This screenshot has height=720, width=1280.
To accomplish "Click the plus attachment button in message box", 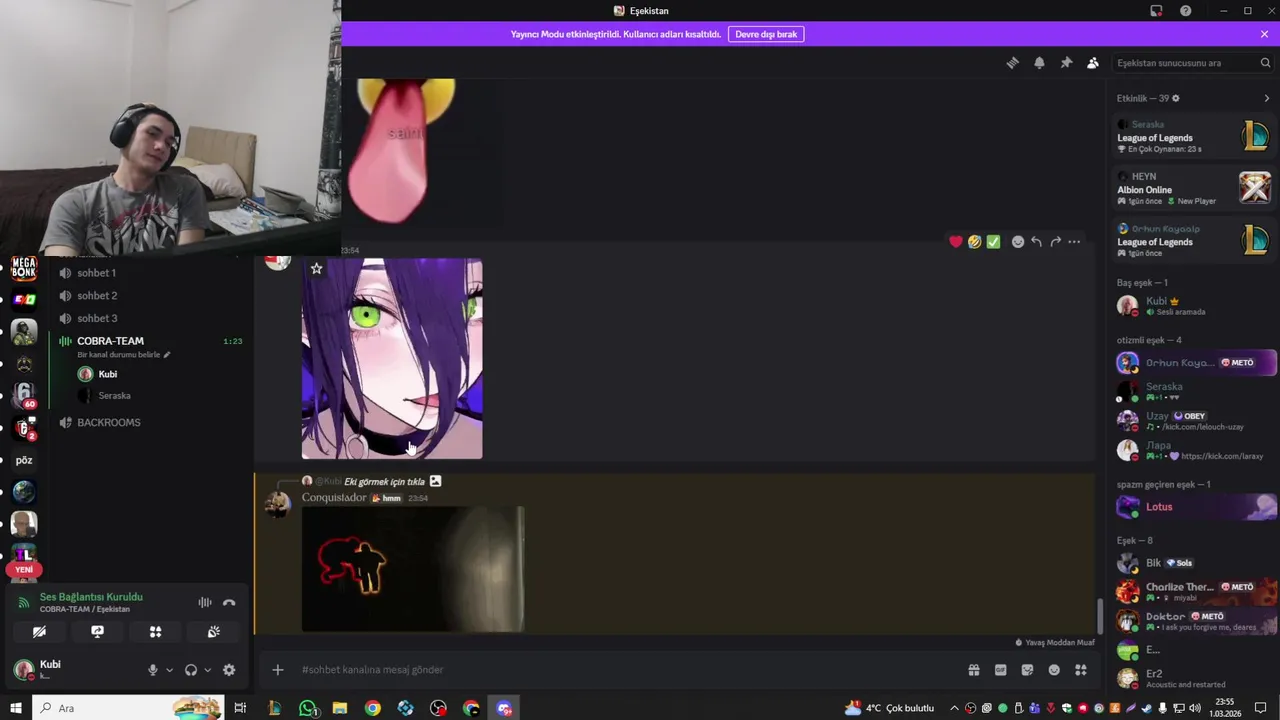I will click(x=277, y=670).
